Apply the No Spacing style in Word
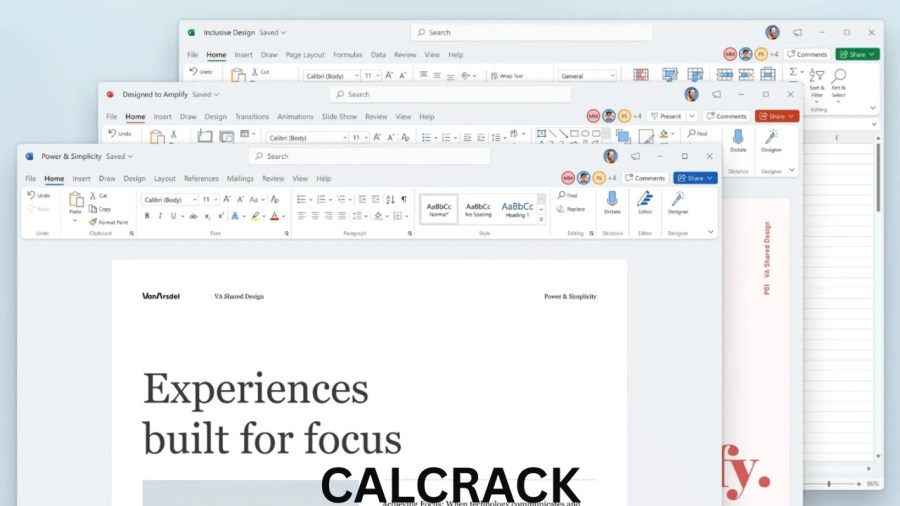This screenshot has width=900, height=506. coord(478,209)
